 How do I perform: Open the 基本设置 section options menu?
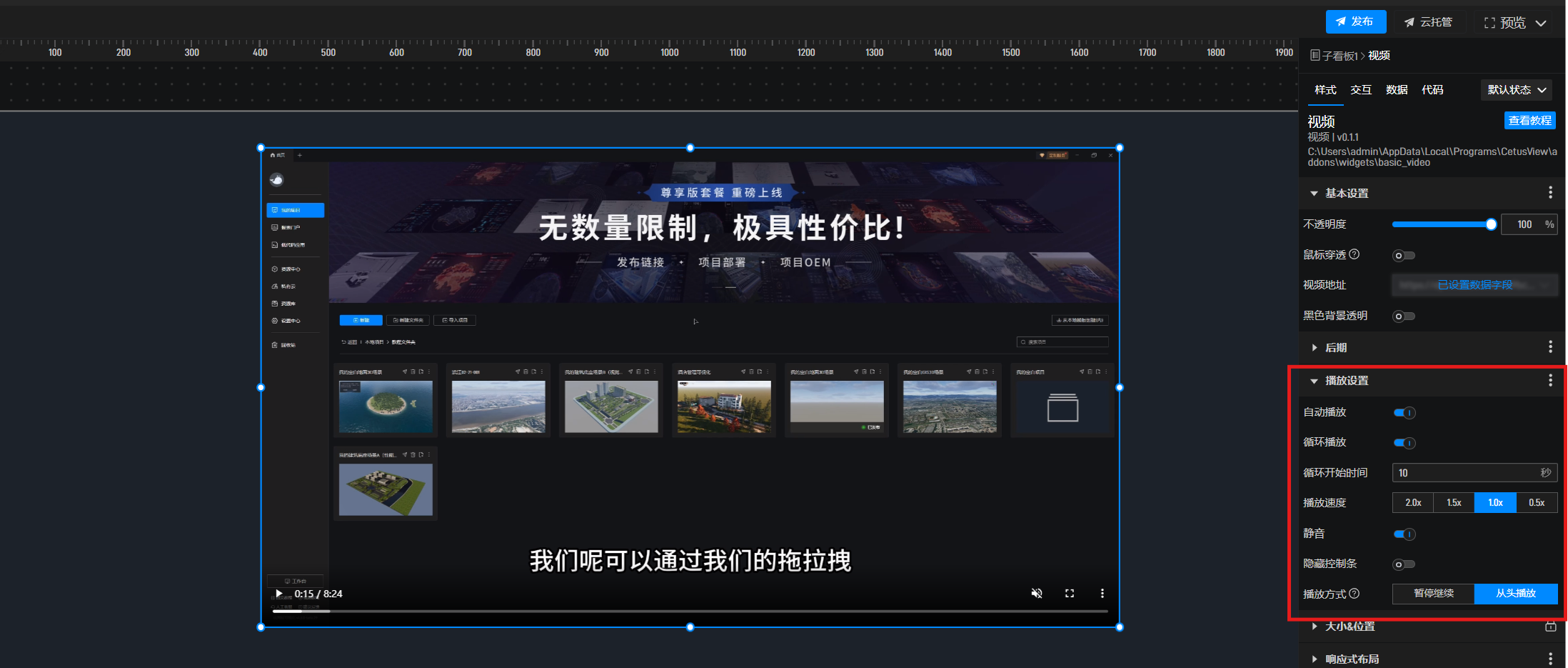click(1550, 193)
